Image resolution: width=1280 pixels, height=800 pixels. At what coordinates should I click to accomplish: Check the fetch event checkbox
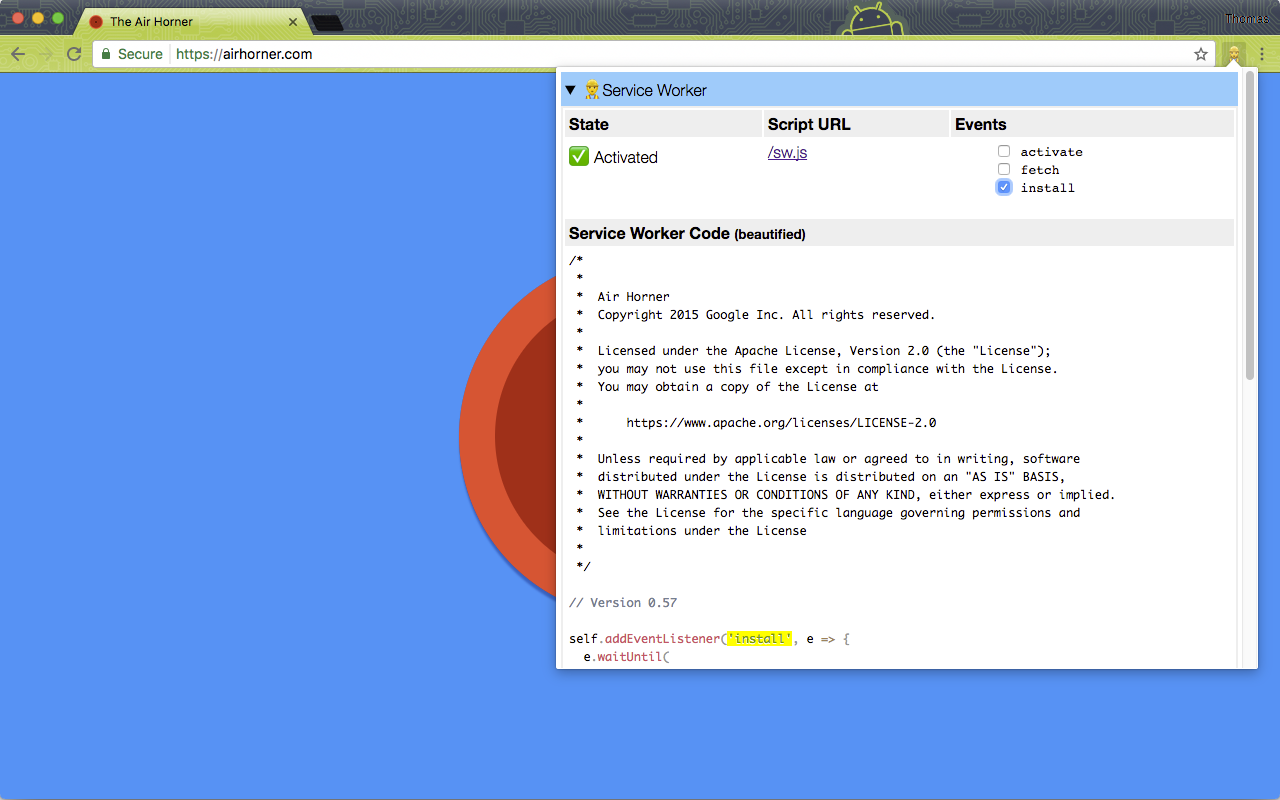[x=1004, y=170]
